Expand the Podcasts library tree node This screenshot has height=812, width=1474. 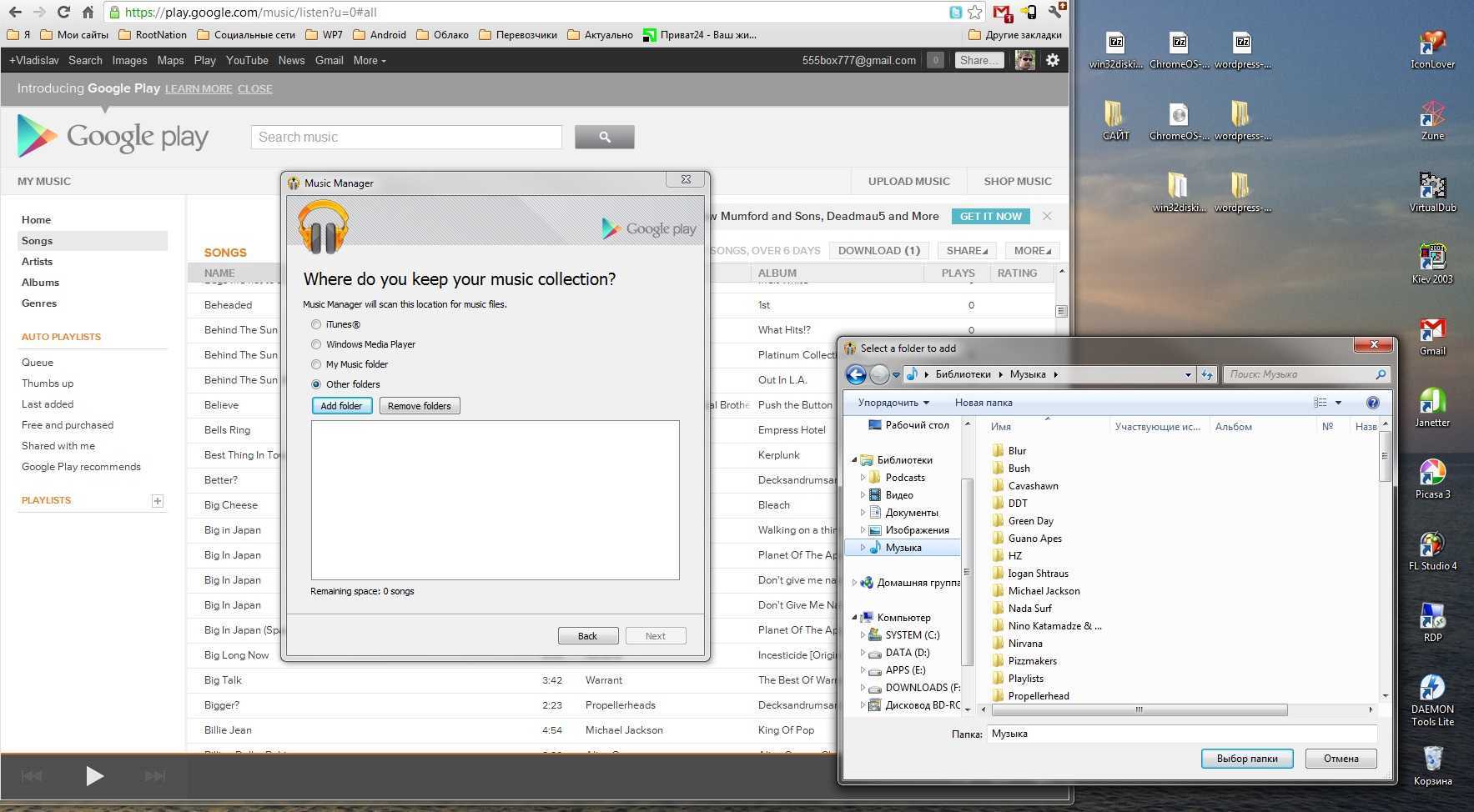point(863,478)
